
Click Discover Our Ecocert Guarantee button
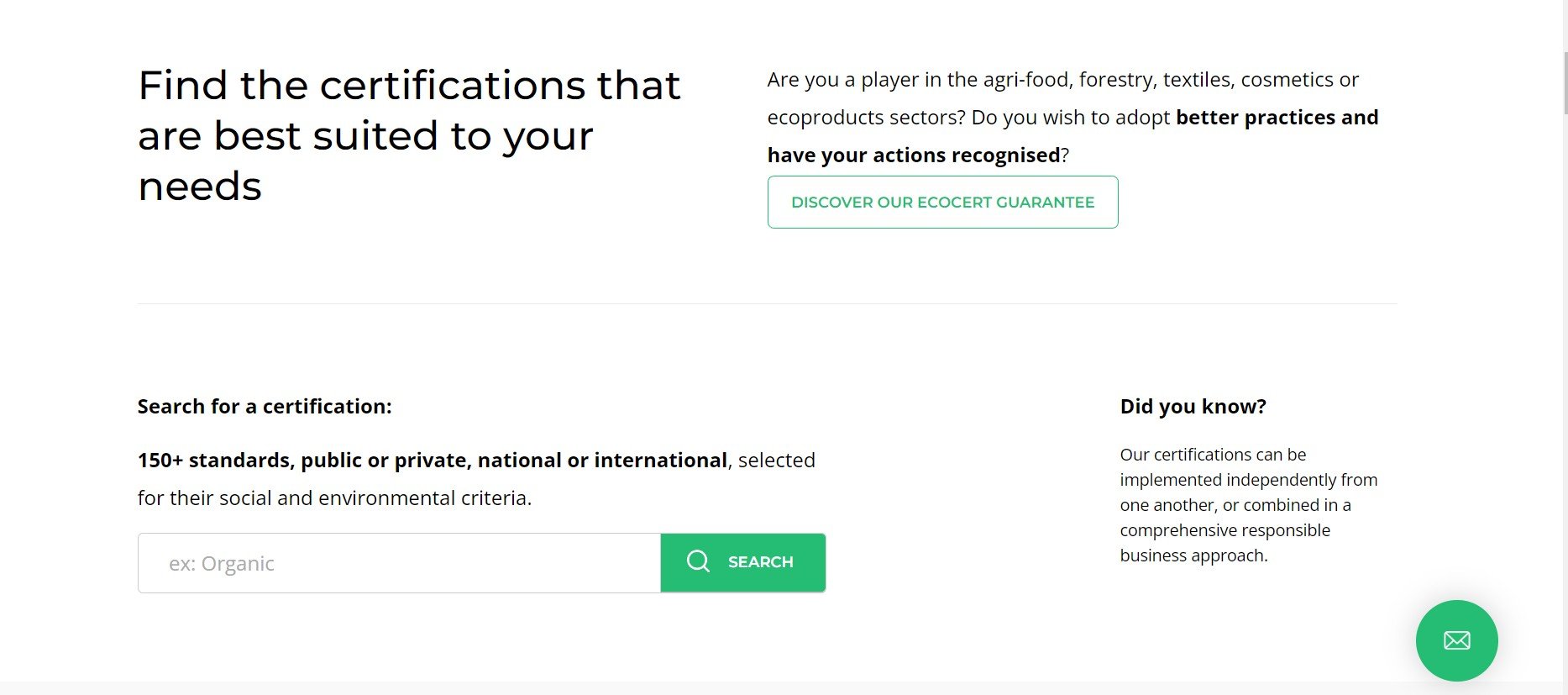click(942, 203)
